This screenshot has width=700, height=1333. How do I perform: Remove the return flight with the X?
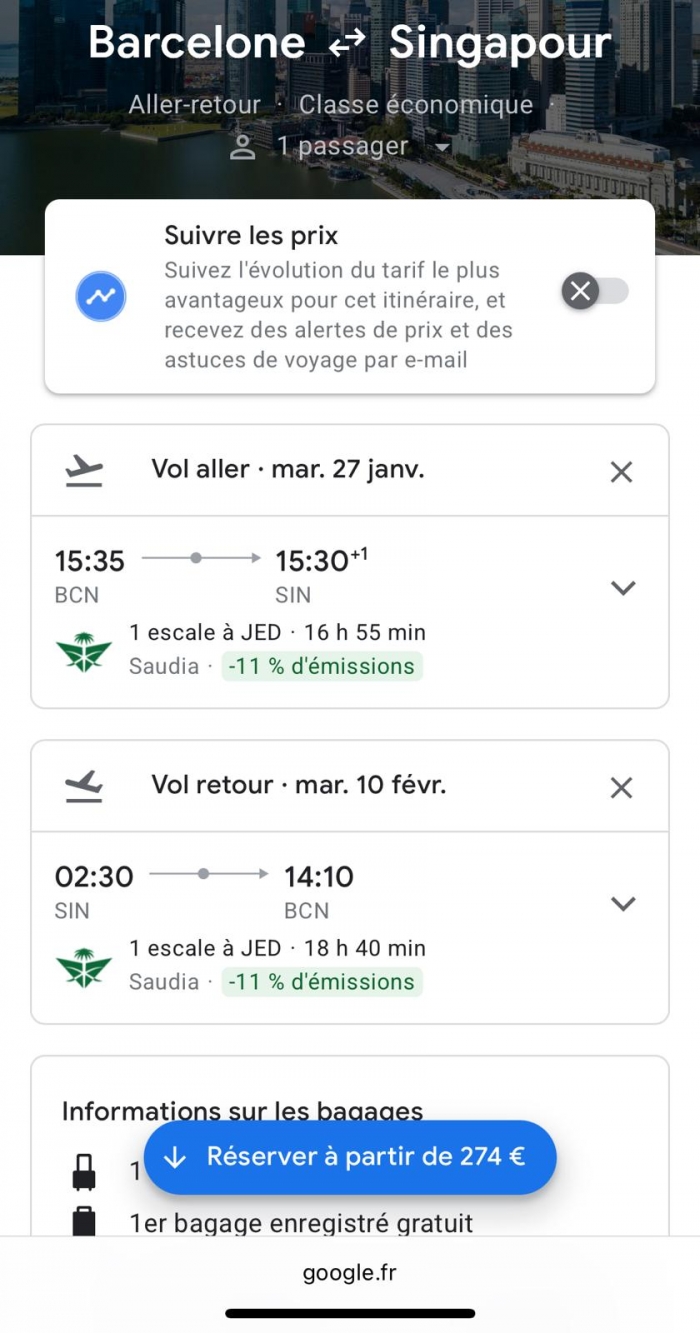621,788
